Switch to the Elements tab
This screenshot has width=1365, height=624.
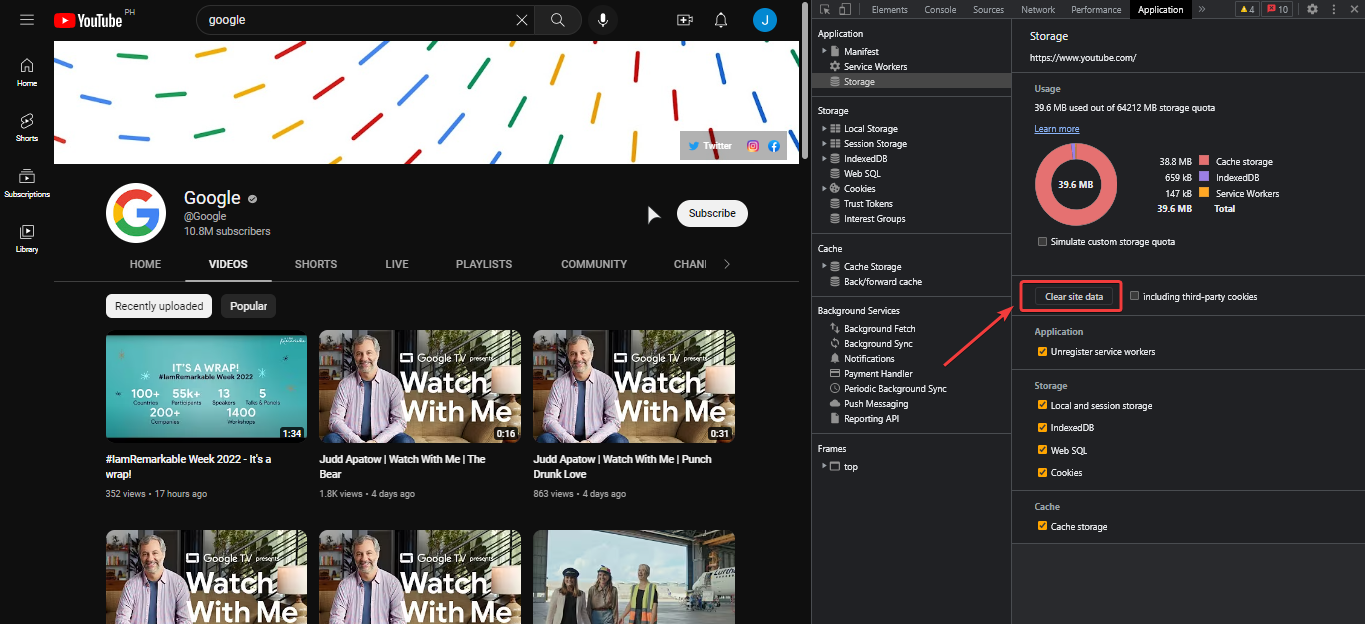(889, 9)
